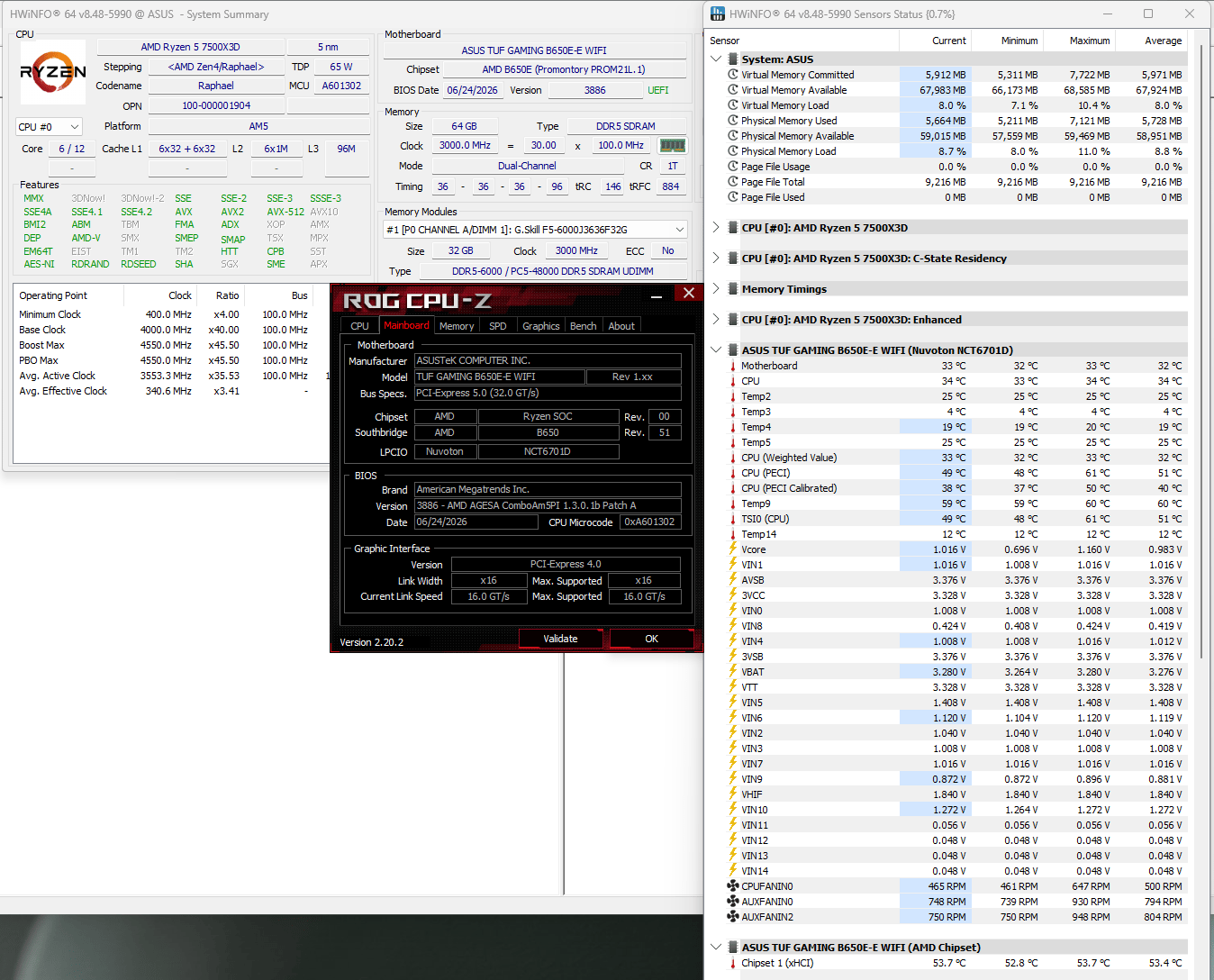
Task: Click the clock icon beside Virtual Memory Load
Action: [x=733, y=105]
